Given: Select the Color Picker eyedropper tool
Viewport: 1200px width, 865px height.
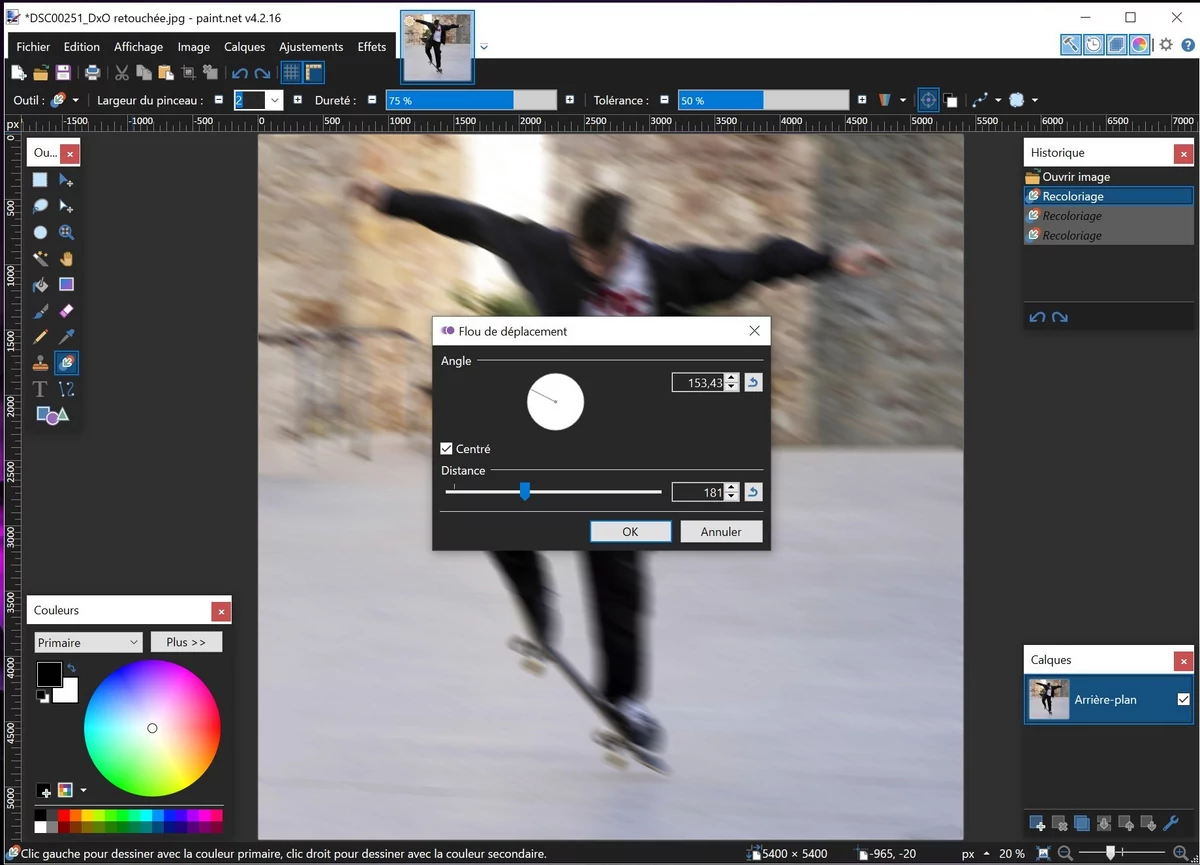Looking at the screenshot, I should click(x=66, y=337).
